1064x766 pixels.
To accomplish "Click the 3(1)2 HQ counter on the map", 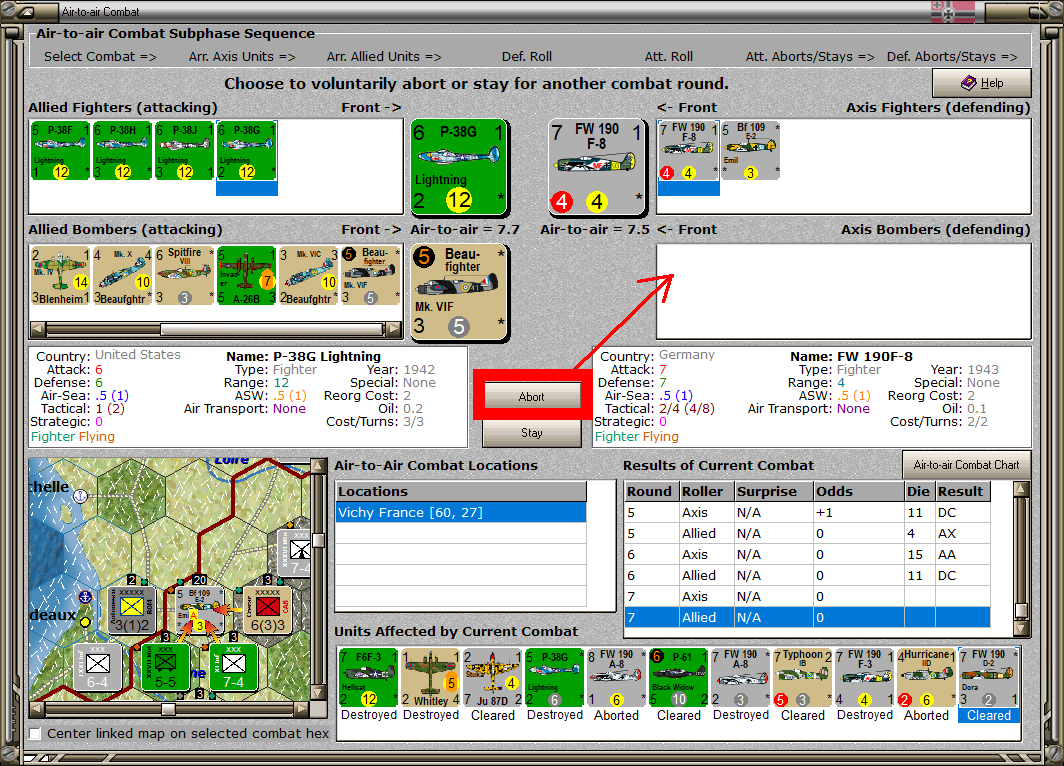I will [x=132, y=611].
